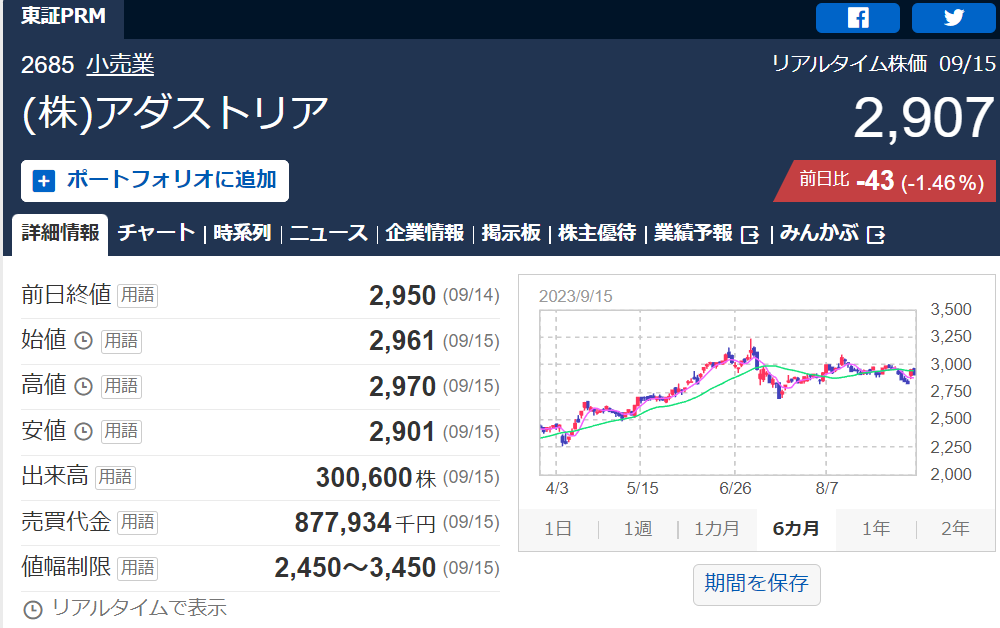This screenshot has height=628, width=1000.
Task: Click external link icon after 業績予報
Action: coord(750,235)
